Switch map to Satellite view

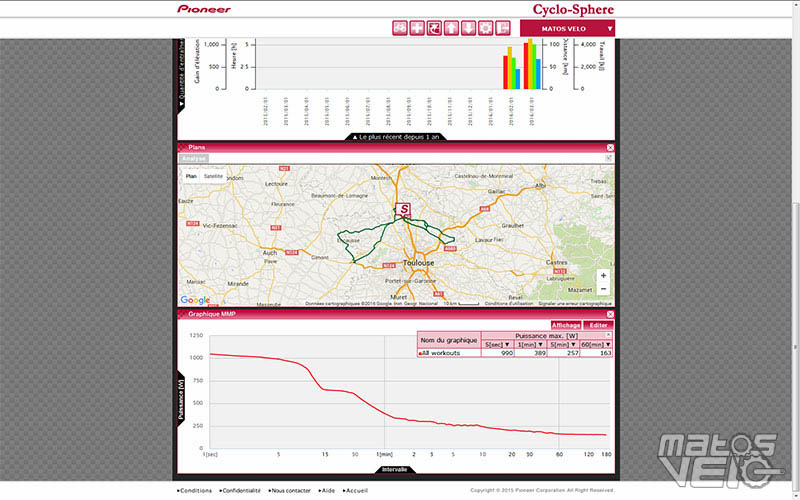tap(213, 176)
